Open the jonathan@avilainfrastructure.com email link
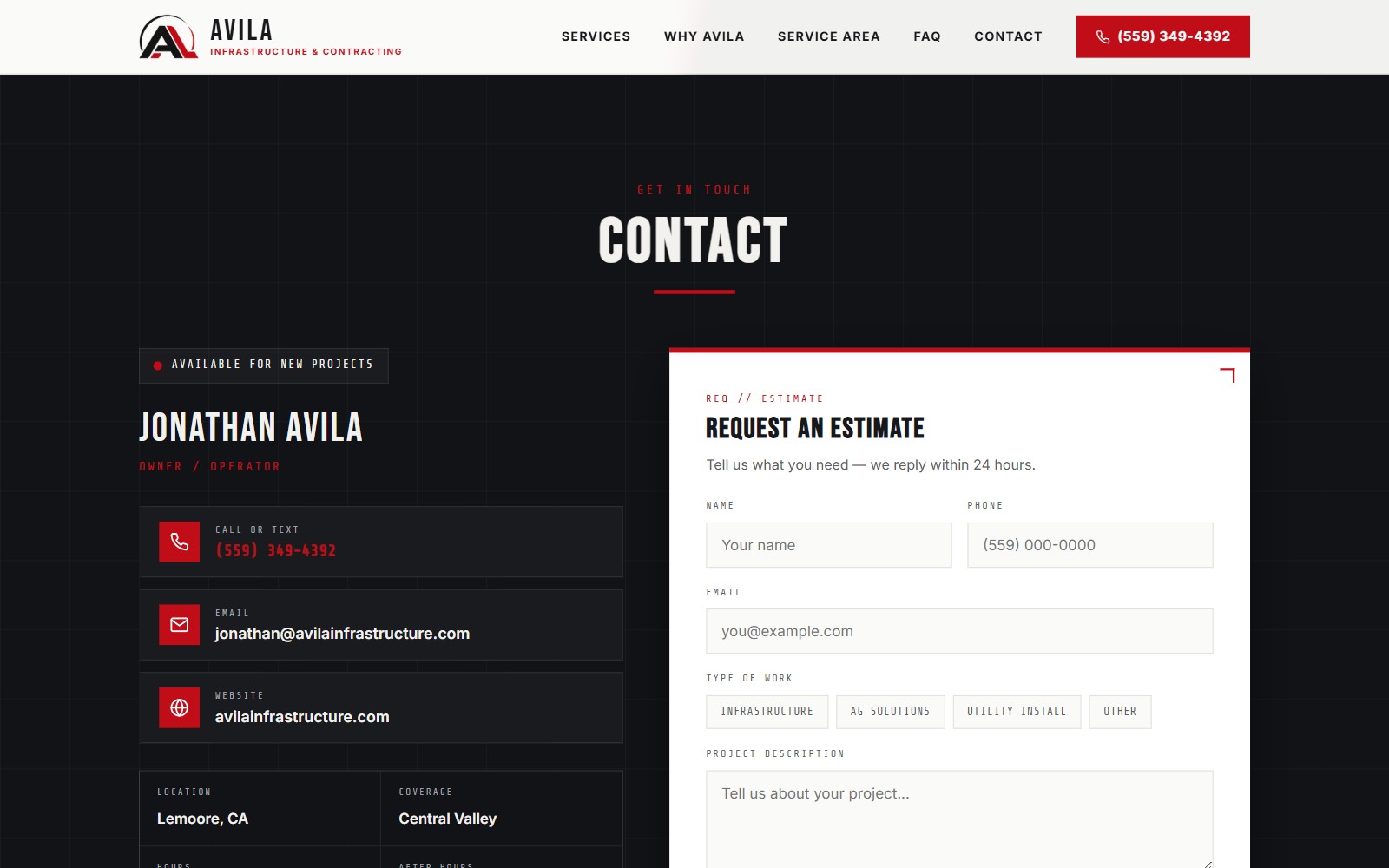The height and width of the screenshot is (868, 1389). 342,634
